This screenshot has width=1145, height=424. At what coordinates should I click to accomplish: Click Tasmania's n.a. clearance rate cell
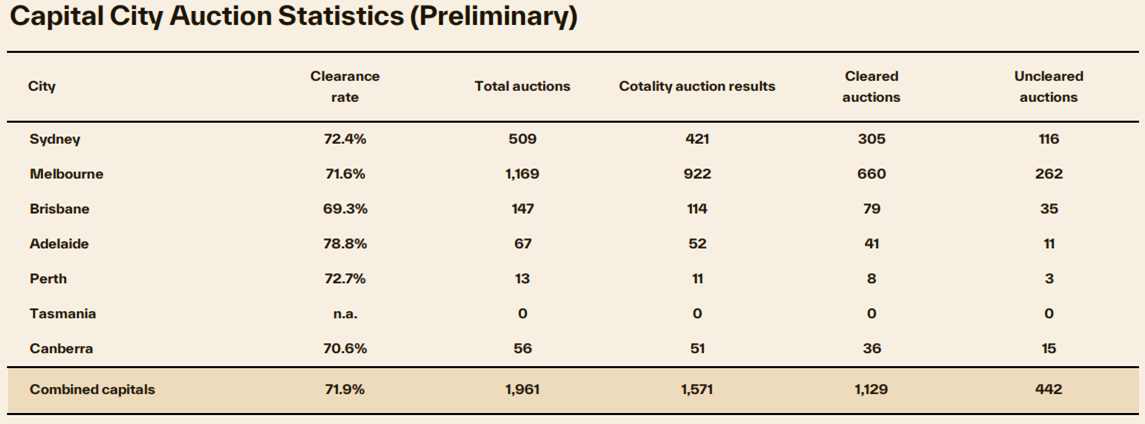tap(345, 314)
